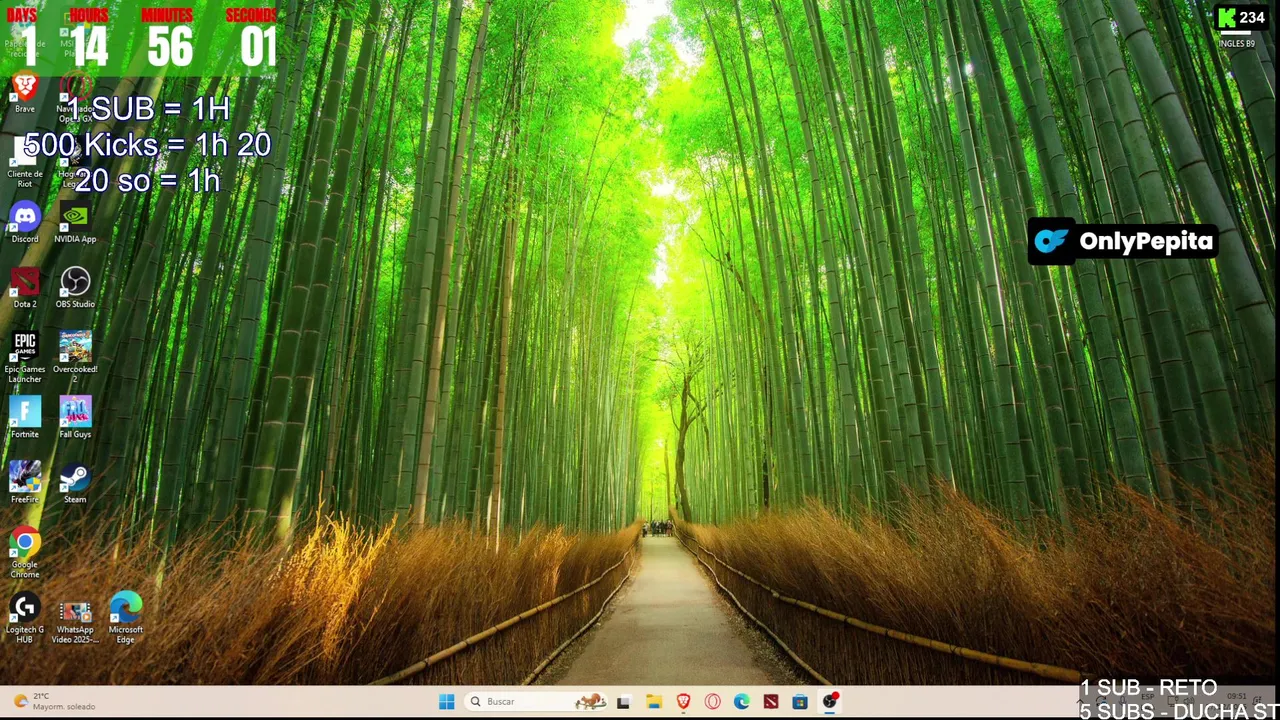The image size is (1280, 720).
Task: Select the Fortnite desktop shortcut
Action: point(25,418)
